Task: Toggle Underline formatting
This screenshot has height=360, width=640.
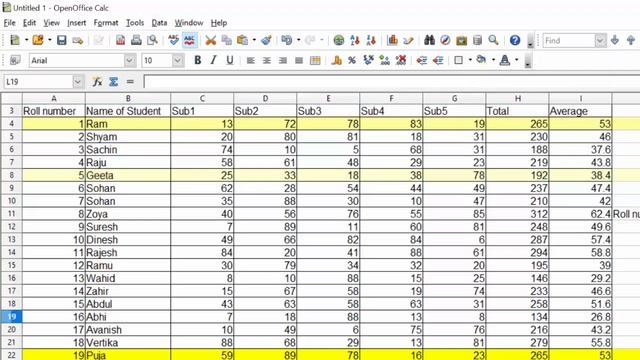Action: click(230, 60)
